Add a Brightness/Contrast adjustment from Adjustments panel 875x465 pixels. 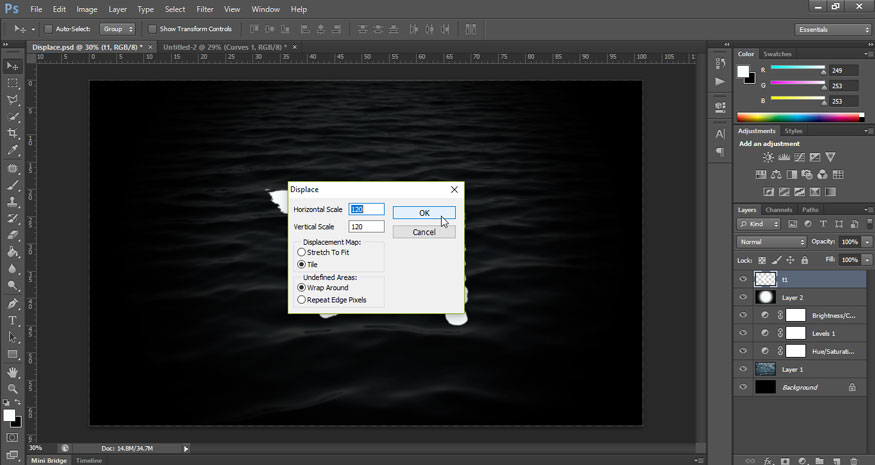(x=768, y=157)
